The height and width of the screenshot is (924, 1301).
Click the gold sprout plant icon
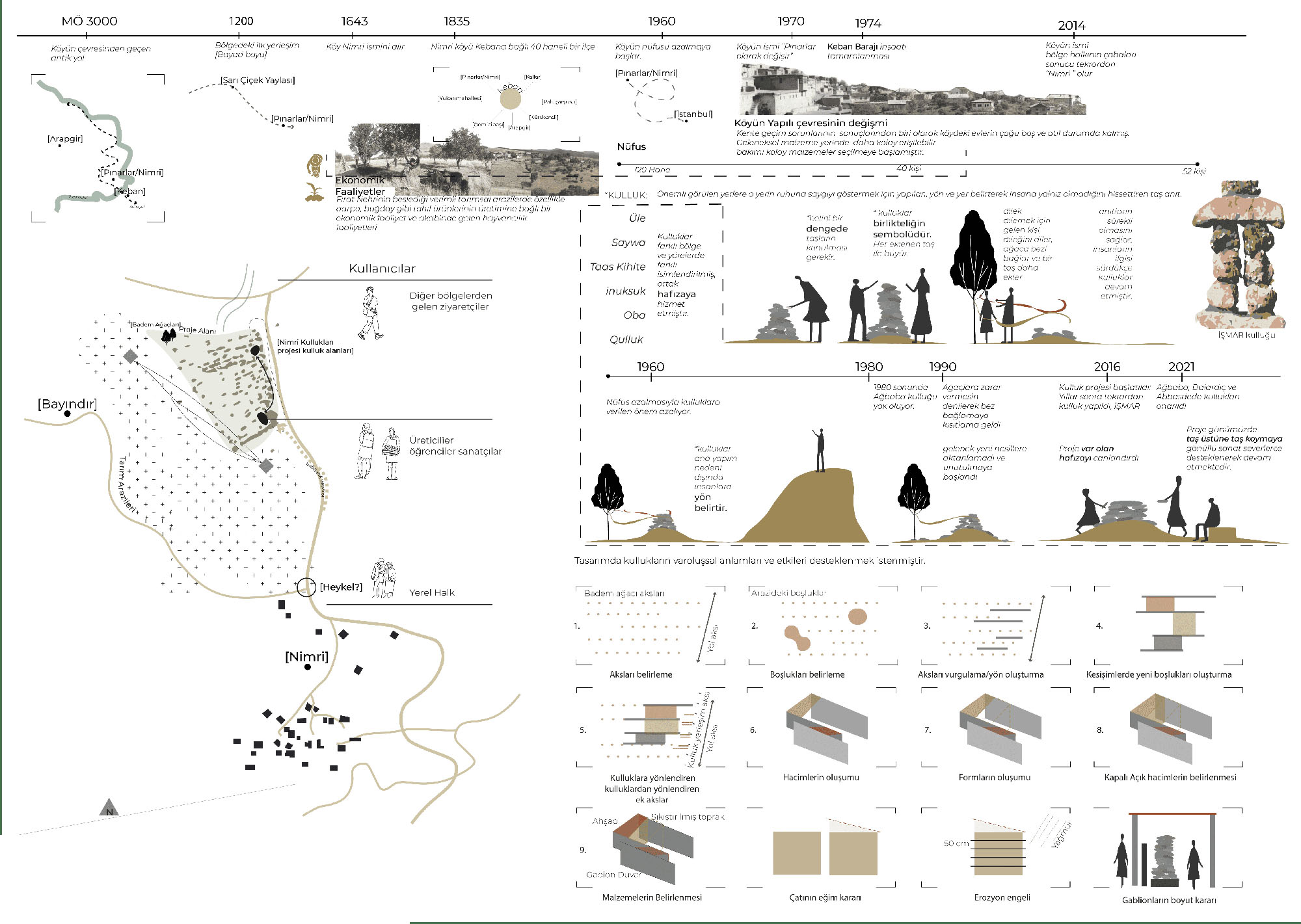[x=315, y=192]
